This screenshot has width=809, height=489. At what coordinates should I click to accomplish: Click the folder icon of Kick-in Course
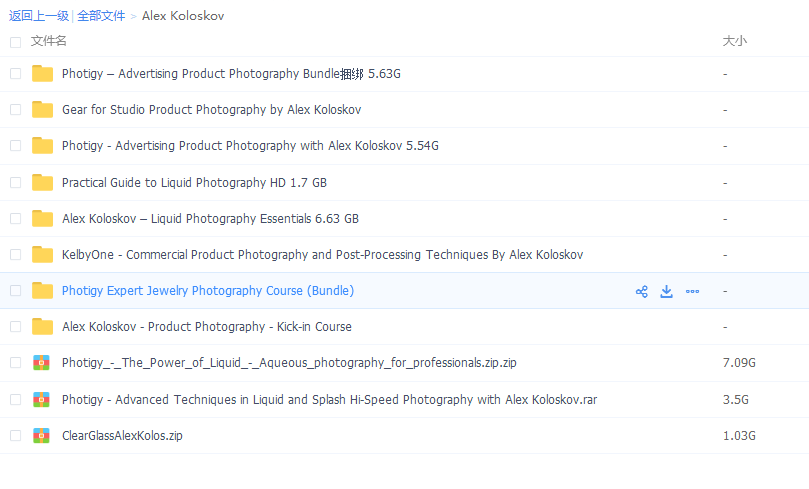tap(42, 327)
